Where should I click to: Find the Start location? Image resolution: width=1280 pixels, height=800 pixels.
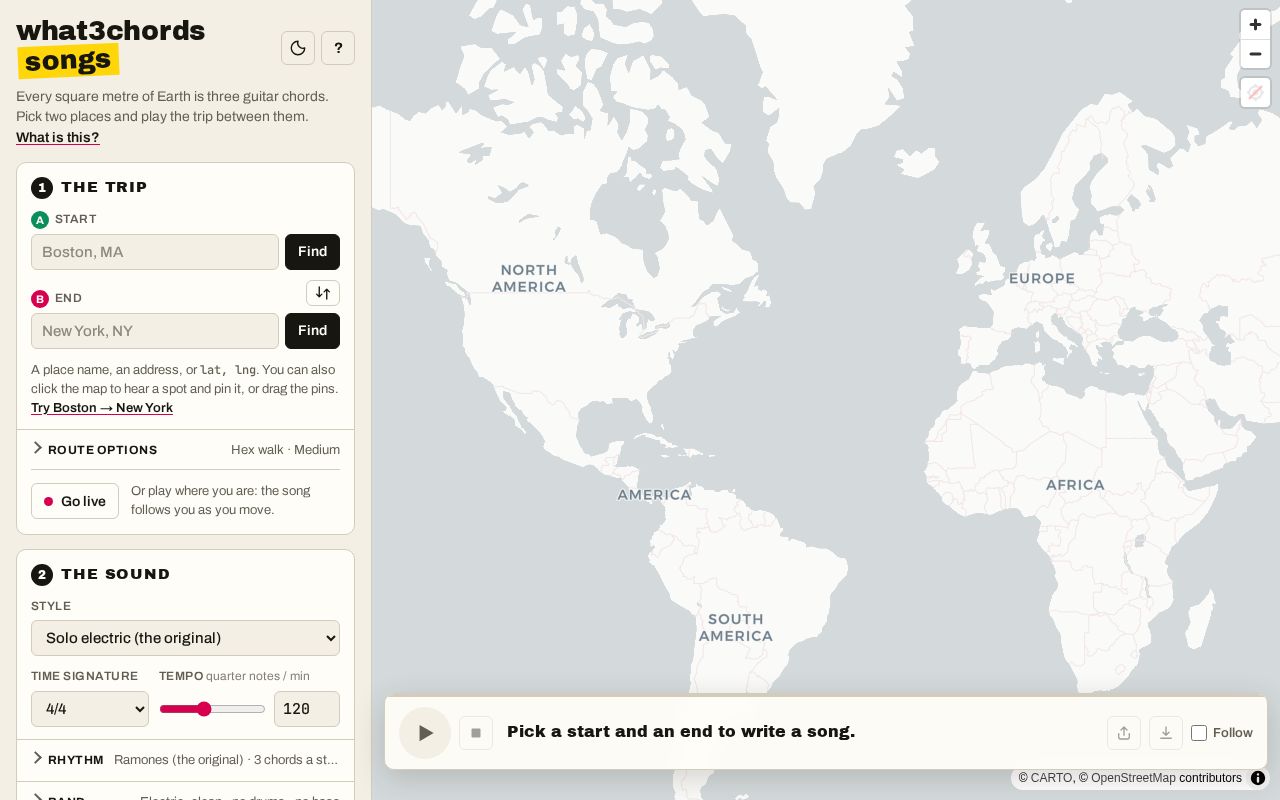tap(312, 252)
